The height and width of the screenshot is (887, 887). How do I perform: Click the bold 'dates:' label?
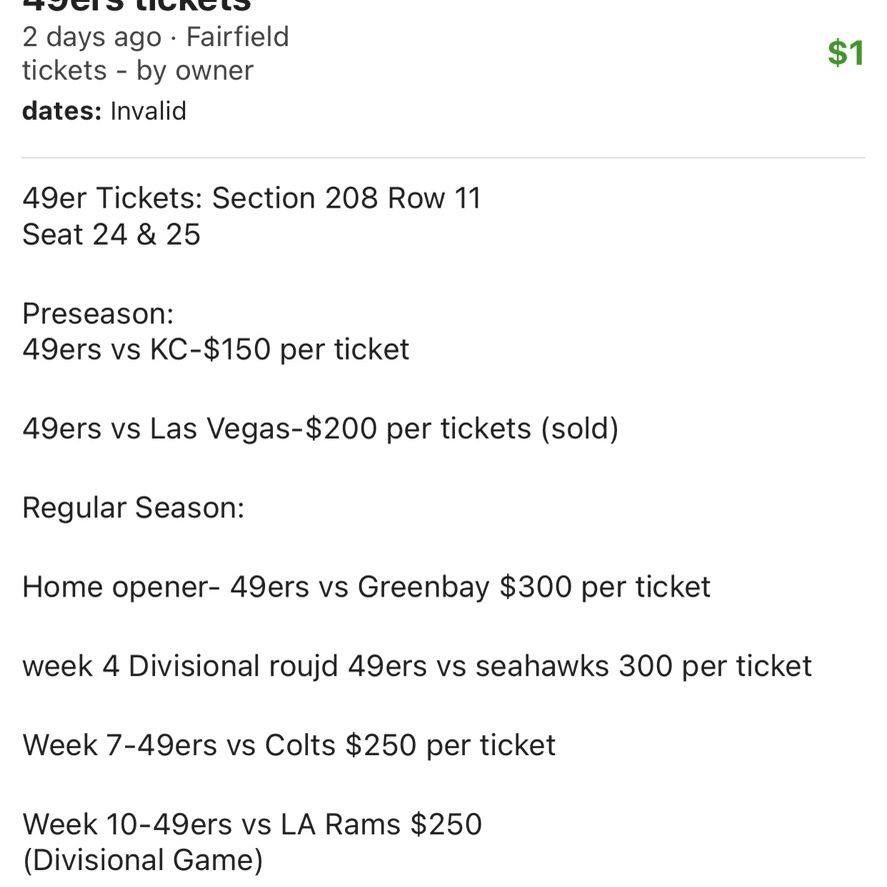pyautogui.click(x=62, y=111)
